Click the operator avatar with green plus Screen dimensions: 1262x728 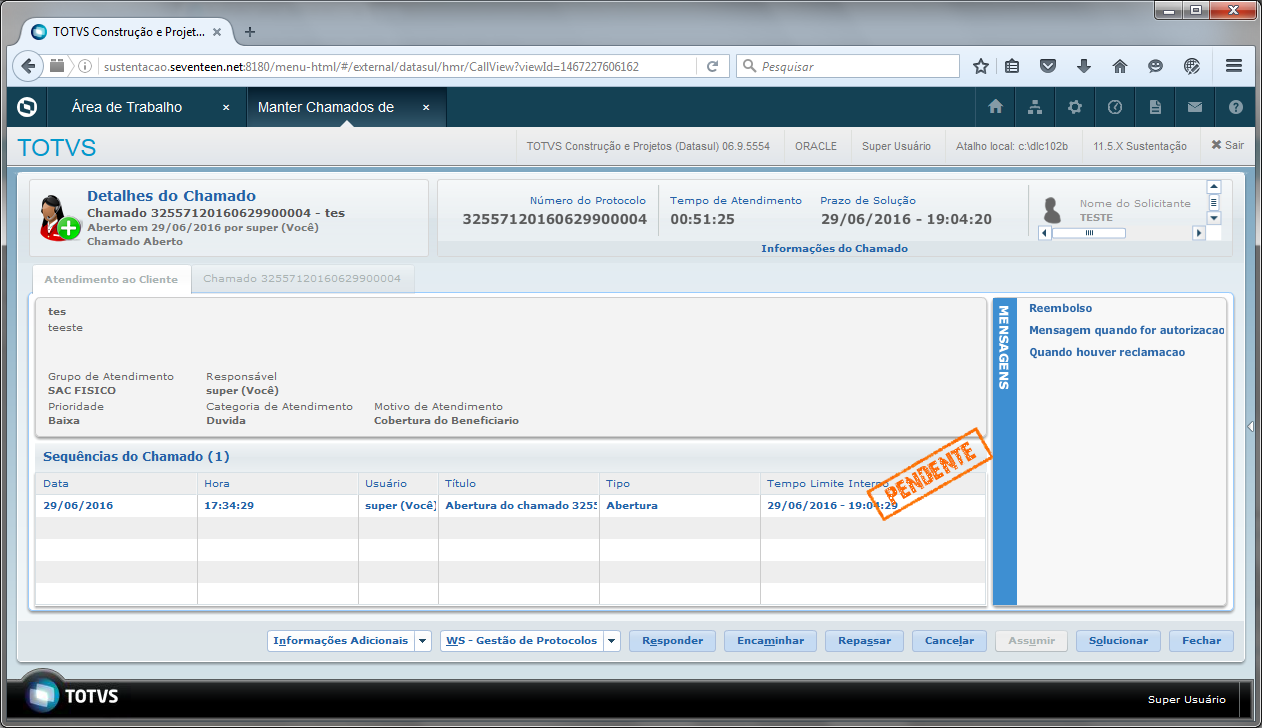[x=58, y=216]
